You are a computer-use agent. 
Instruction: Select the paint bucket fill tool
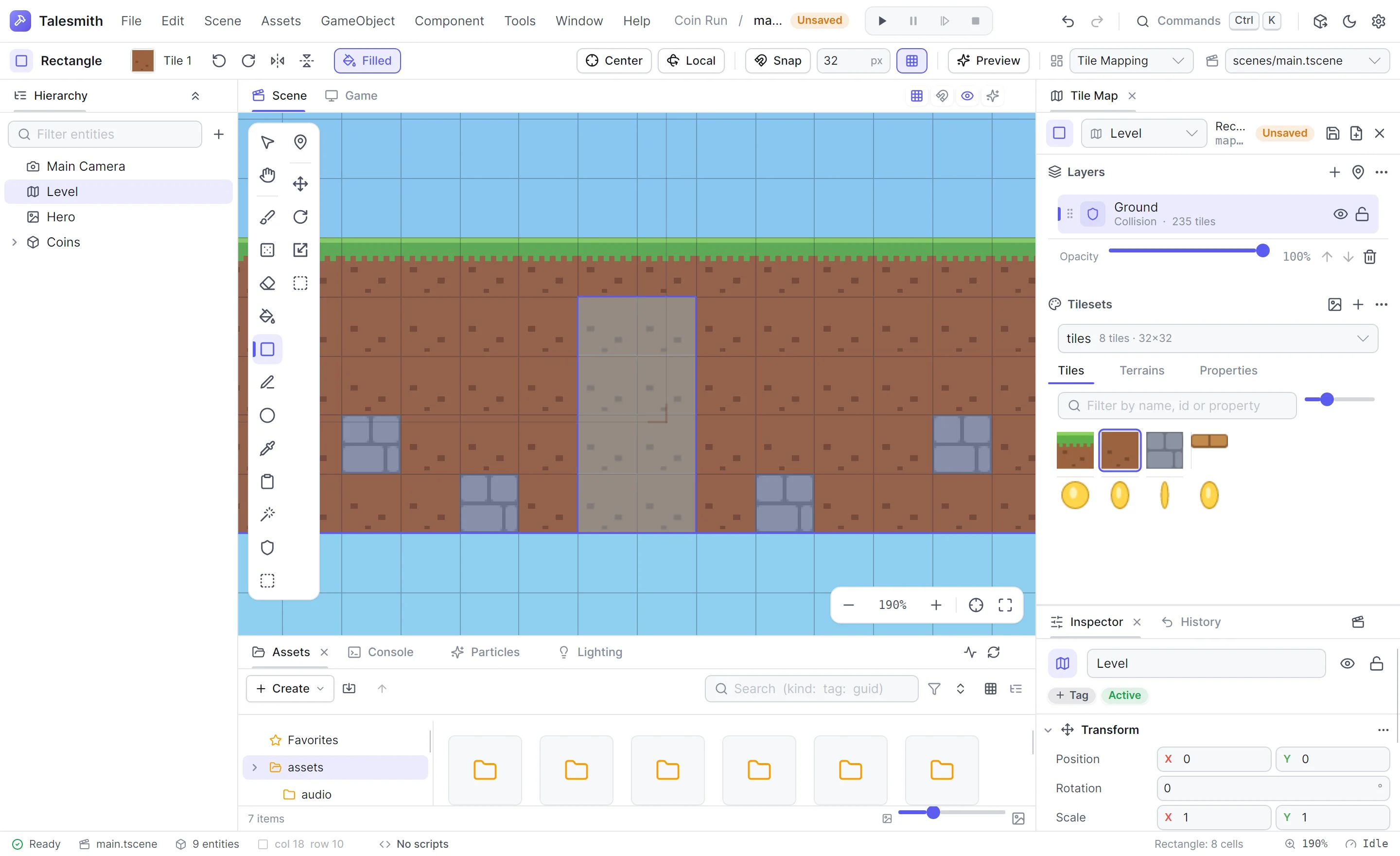pyautogui.click(x=267, y=316)
